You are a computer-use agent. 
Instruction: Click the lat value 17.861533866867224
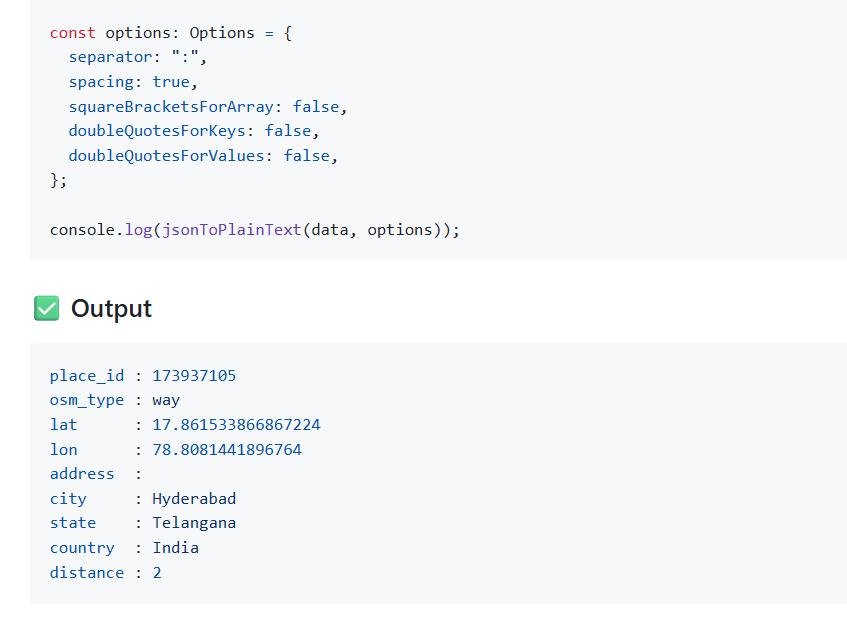coord(236,425)
